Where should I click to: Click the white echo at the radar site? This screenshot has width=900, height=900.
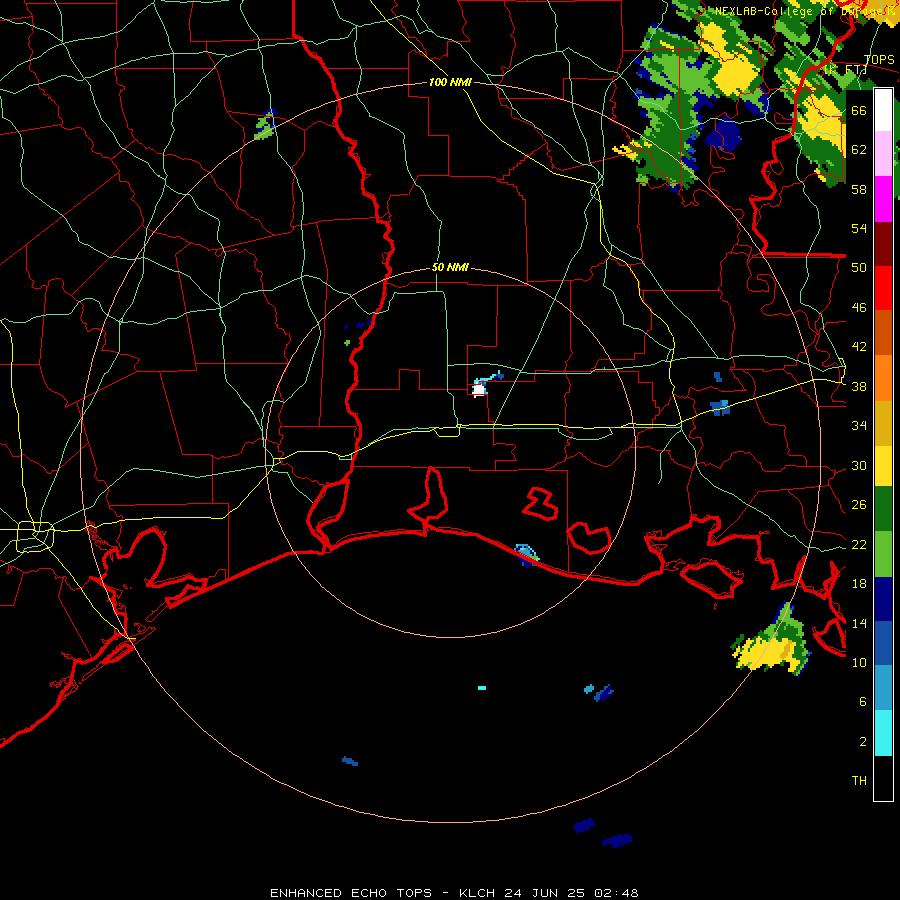pos(479,390)
